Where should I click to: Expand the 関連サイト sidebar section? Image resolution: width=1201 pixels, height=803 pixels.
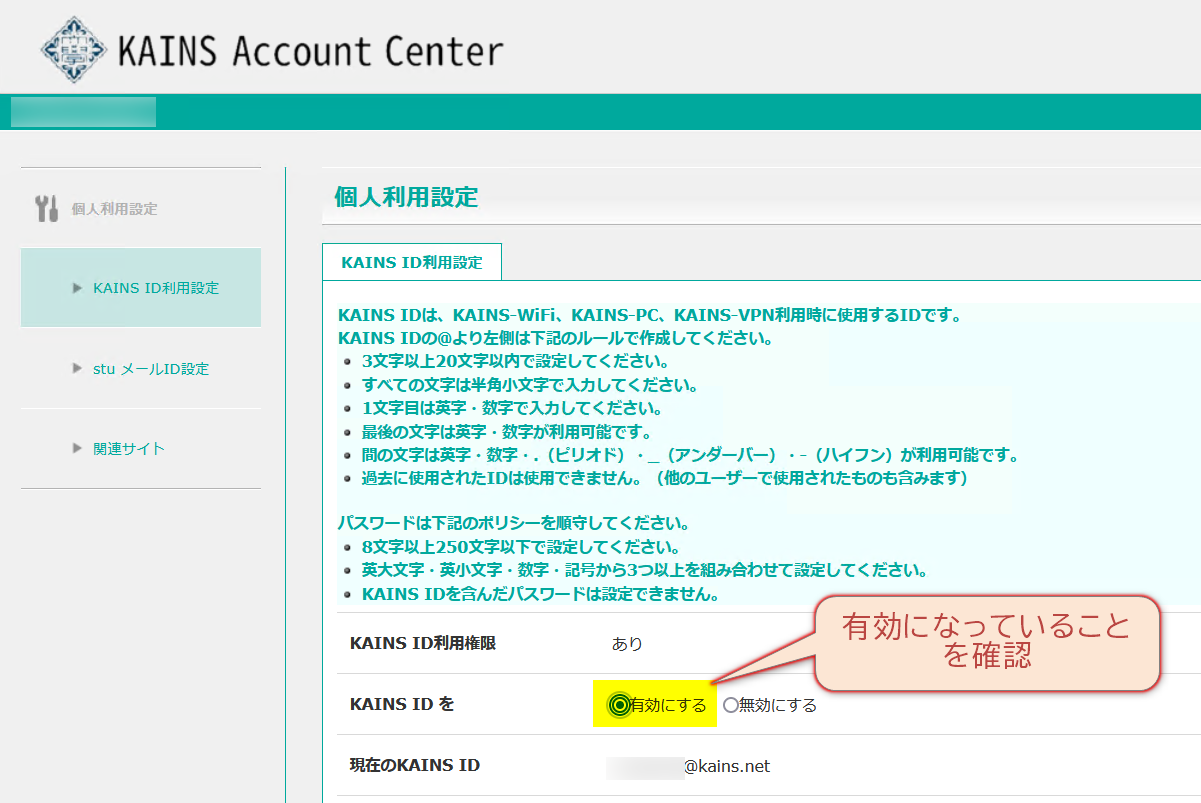tap(130, 448)
